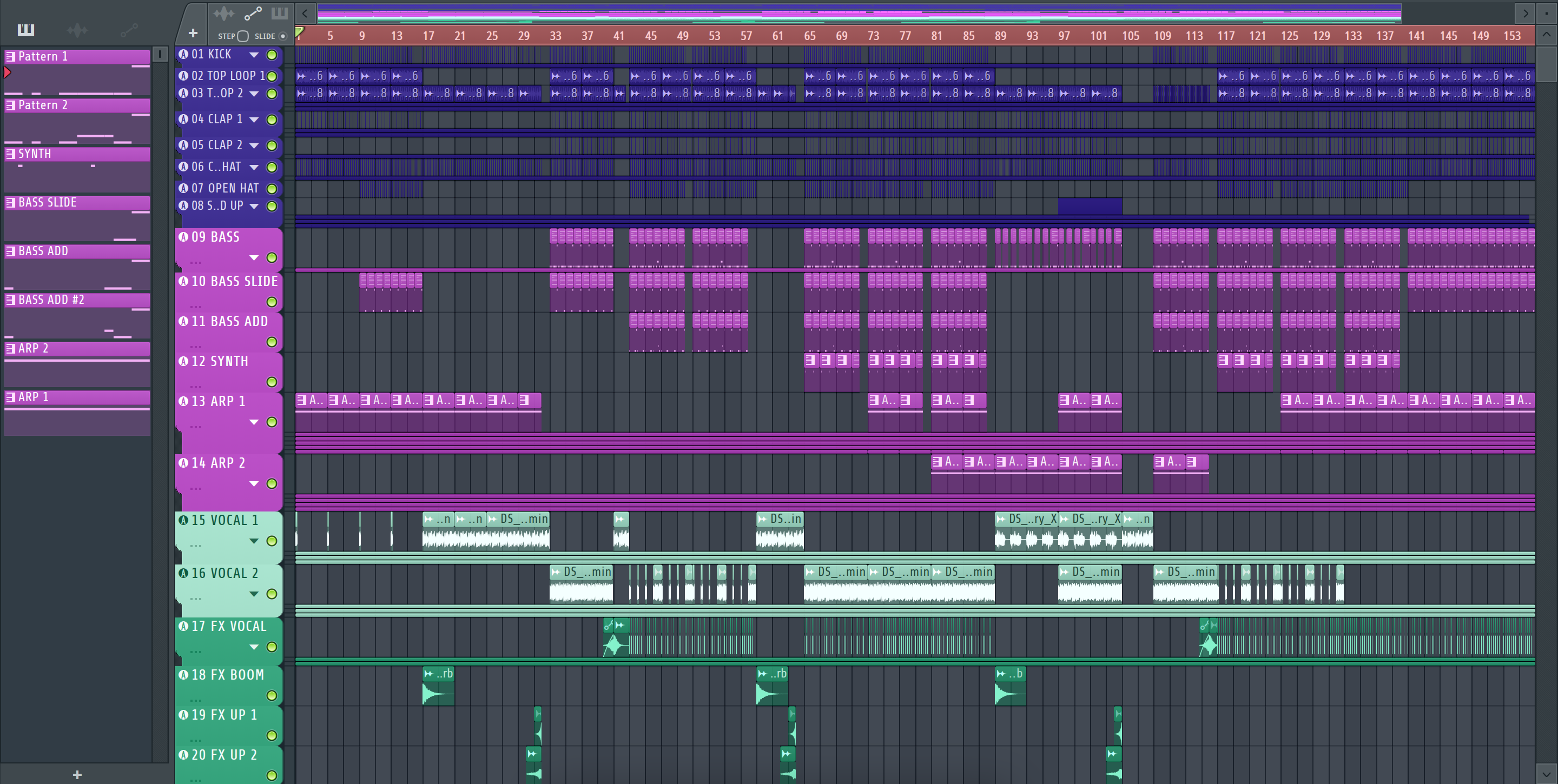Image resolution: width=1558 pixels, height=784 pixels.
Task: Mute the 12 SYNTH track
Action: point(272,382)
